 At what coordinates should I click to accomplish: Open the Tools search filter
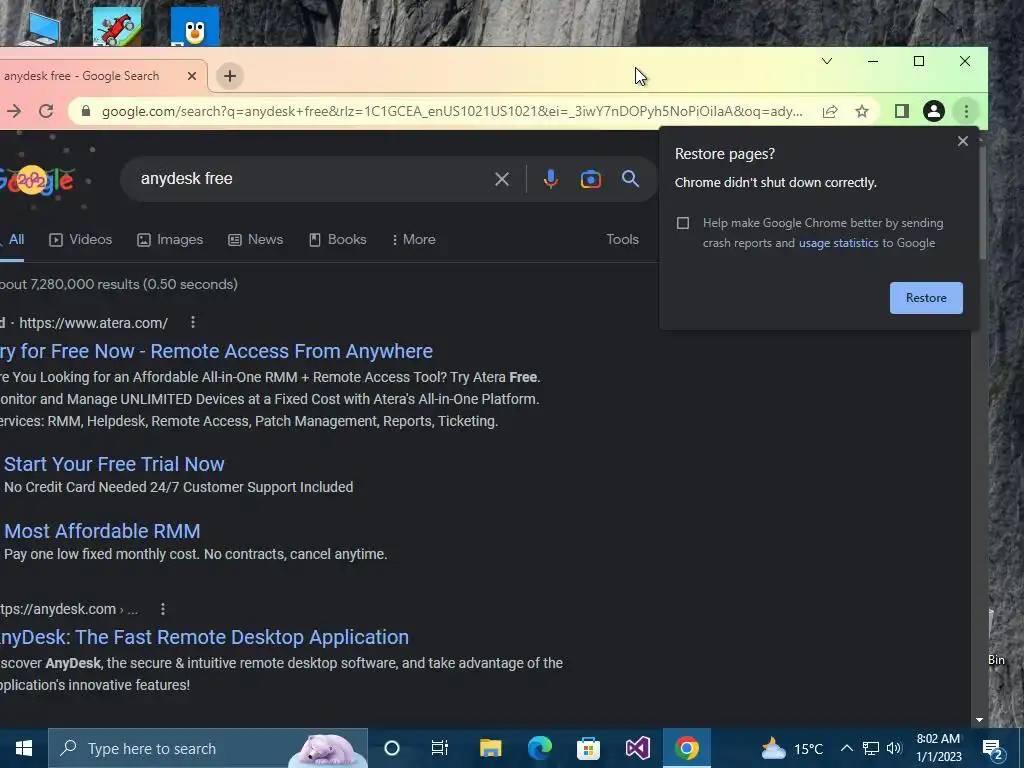pyautogui.click(x=622, y=240)
